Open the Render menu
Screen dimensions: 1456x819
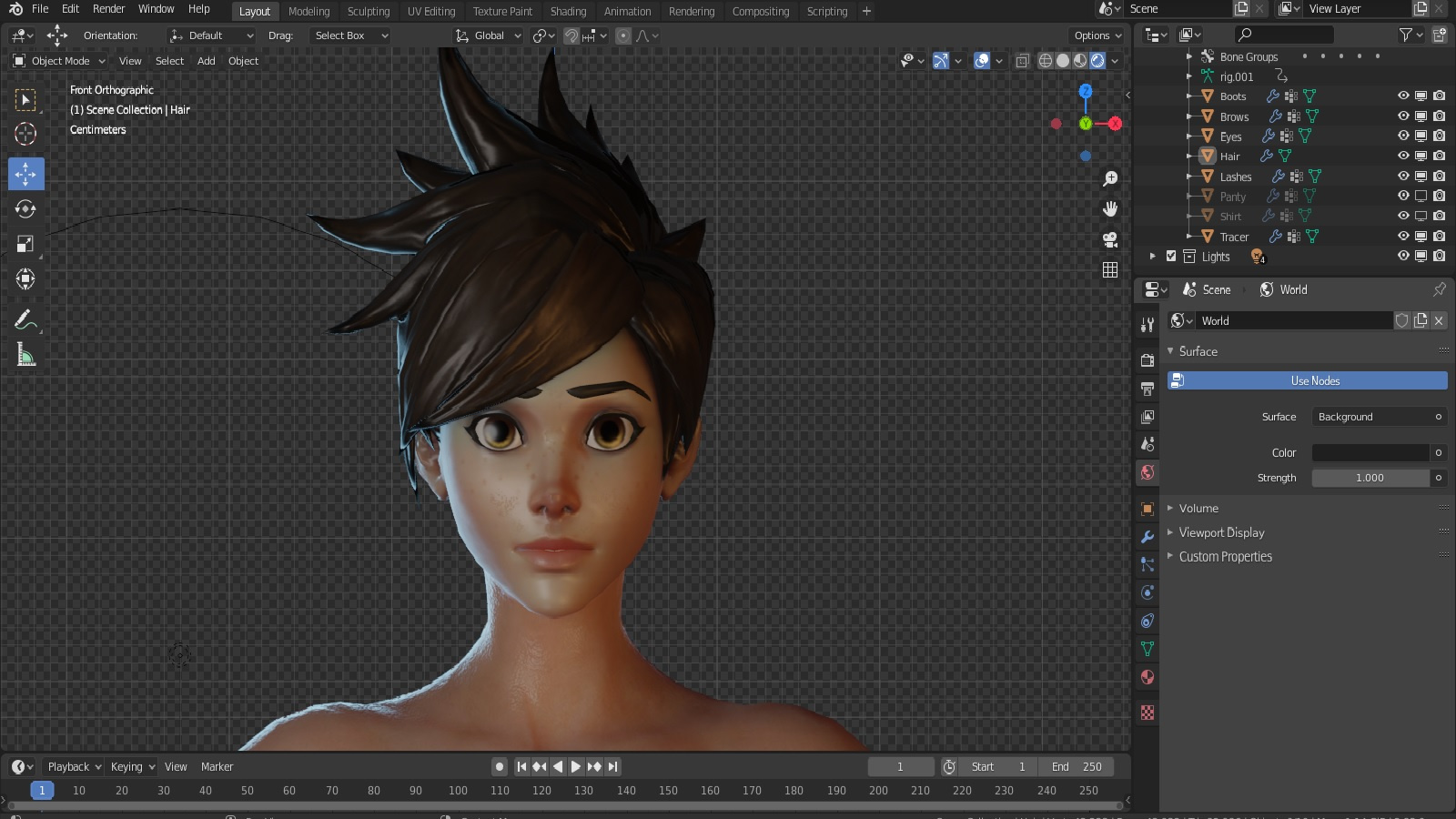(x=108, y=9)
